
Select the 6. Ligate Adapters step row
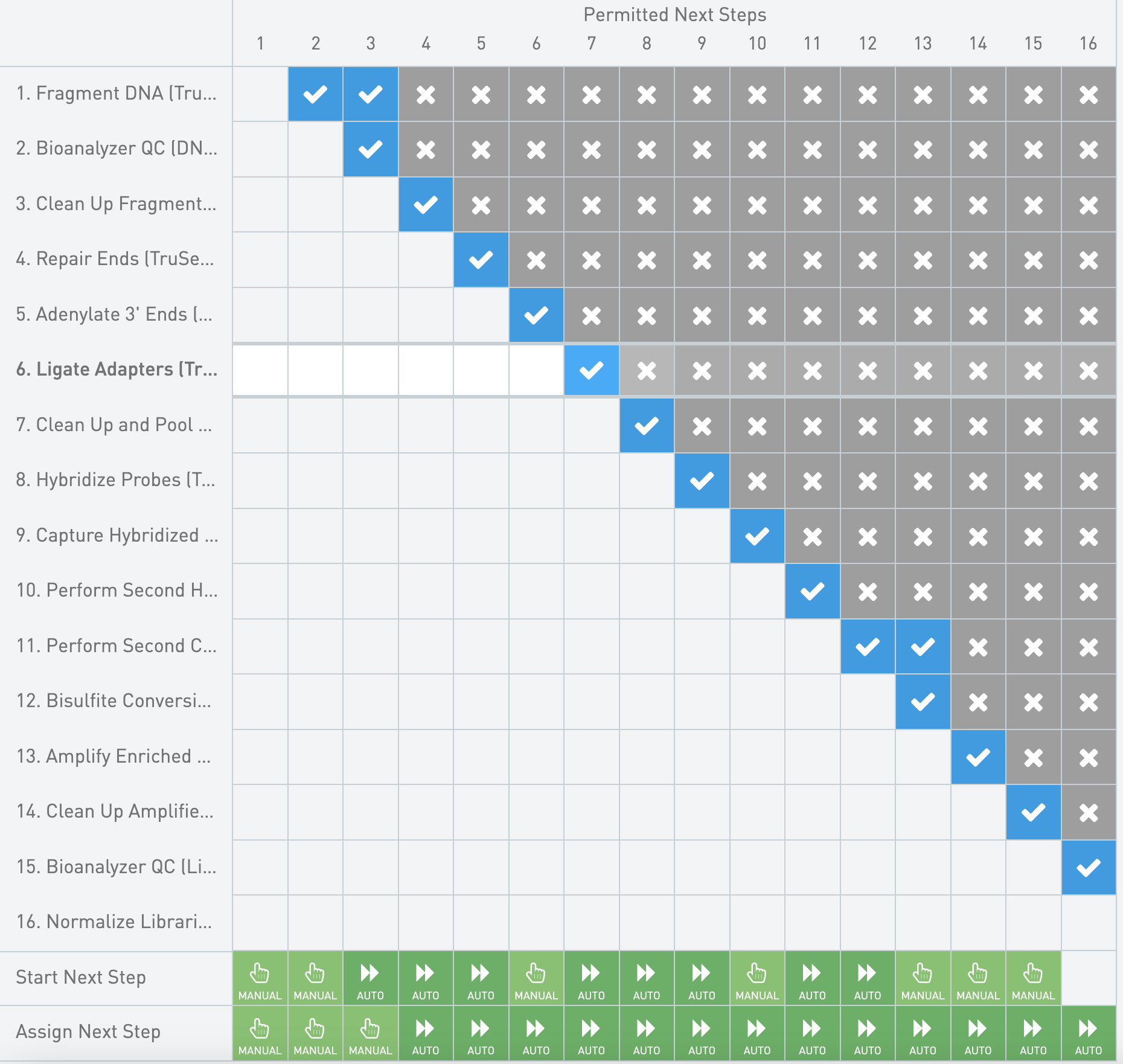117,370
